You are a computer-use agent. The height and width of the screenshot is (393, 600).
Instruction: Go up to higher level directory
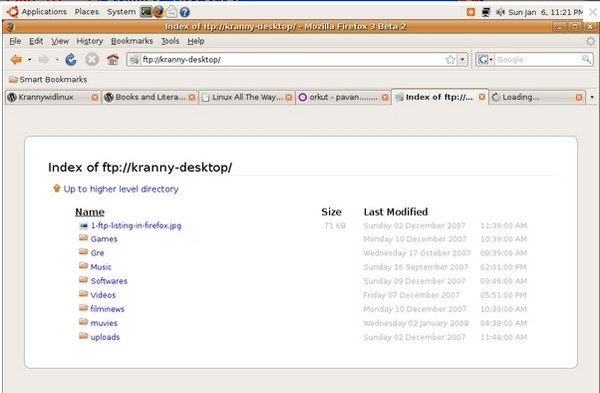coord(121,189)
